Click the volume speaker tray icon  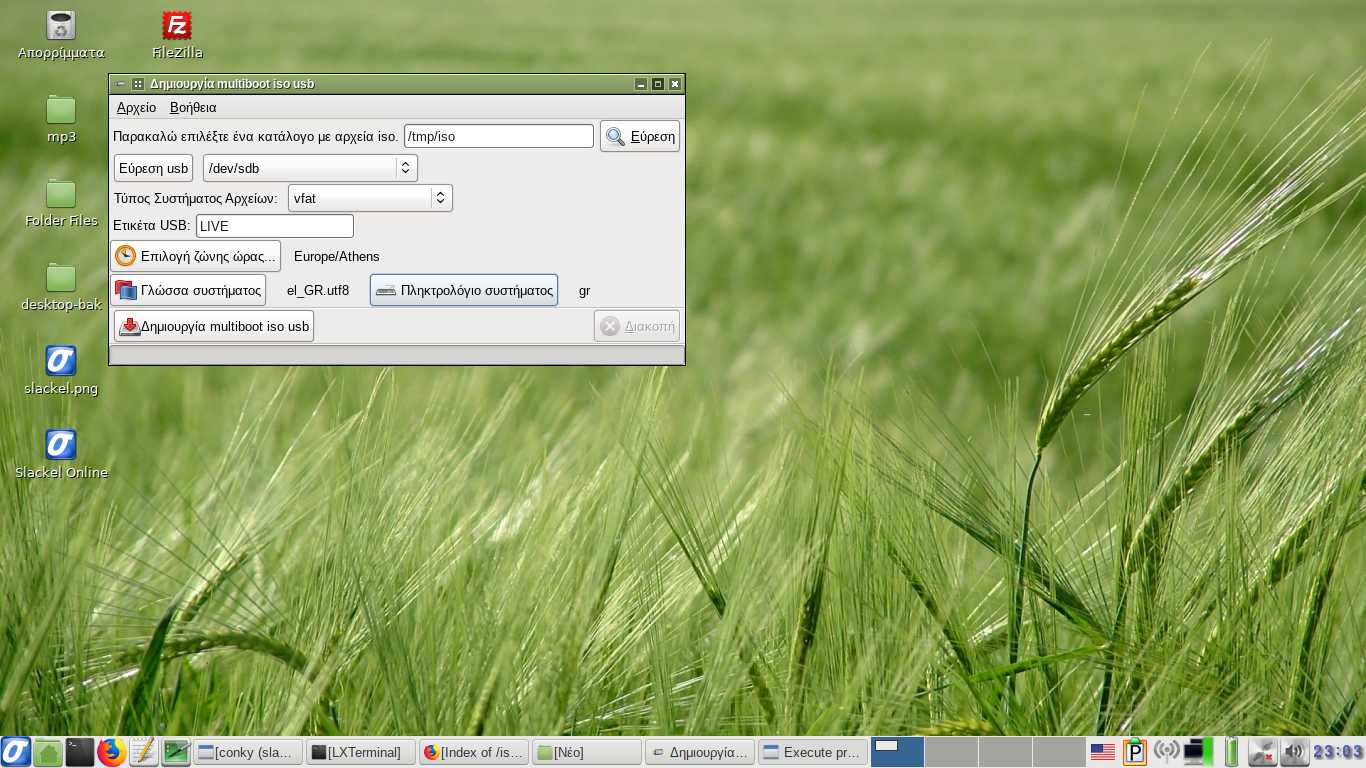click(x=1294, y=752)
